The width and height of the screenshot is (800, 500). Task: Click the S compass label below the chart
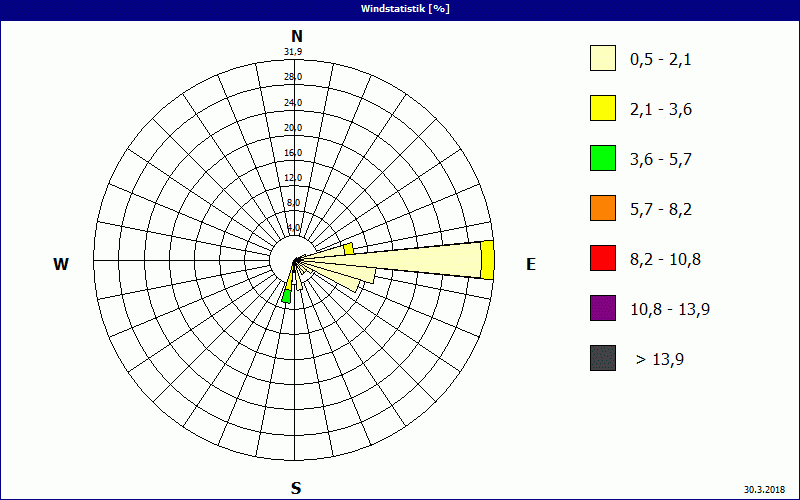click(x=296, y=488)
